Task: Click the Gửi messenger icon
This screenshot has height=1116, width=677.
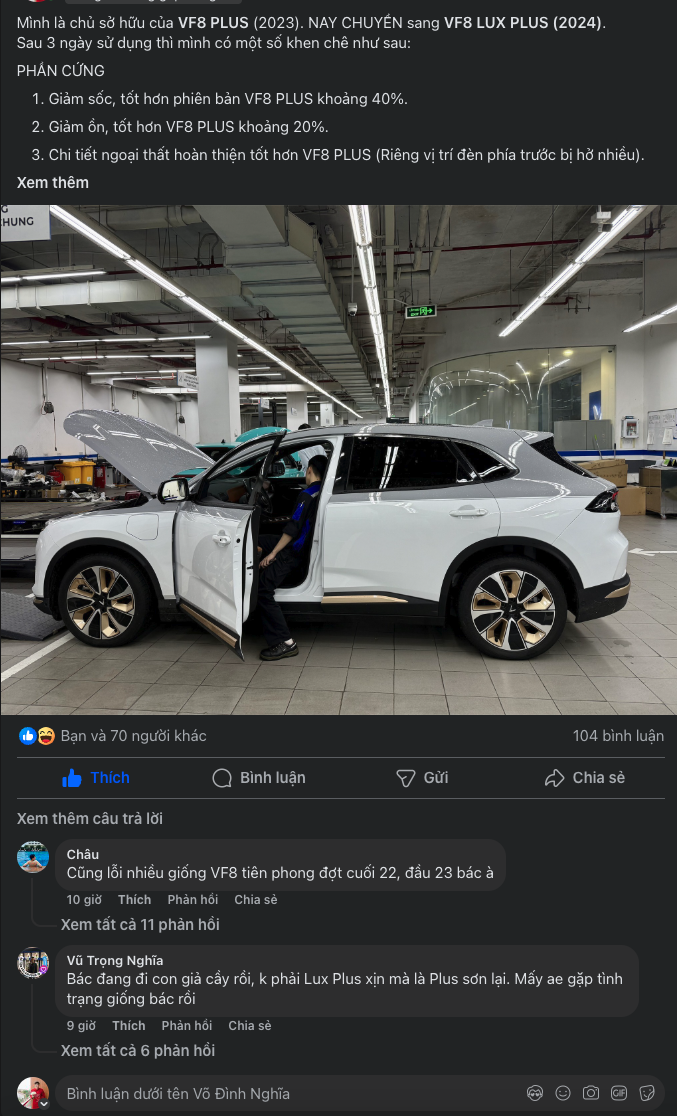Action: 406,778
